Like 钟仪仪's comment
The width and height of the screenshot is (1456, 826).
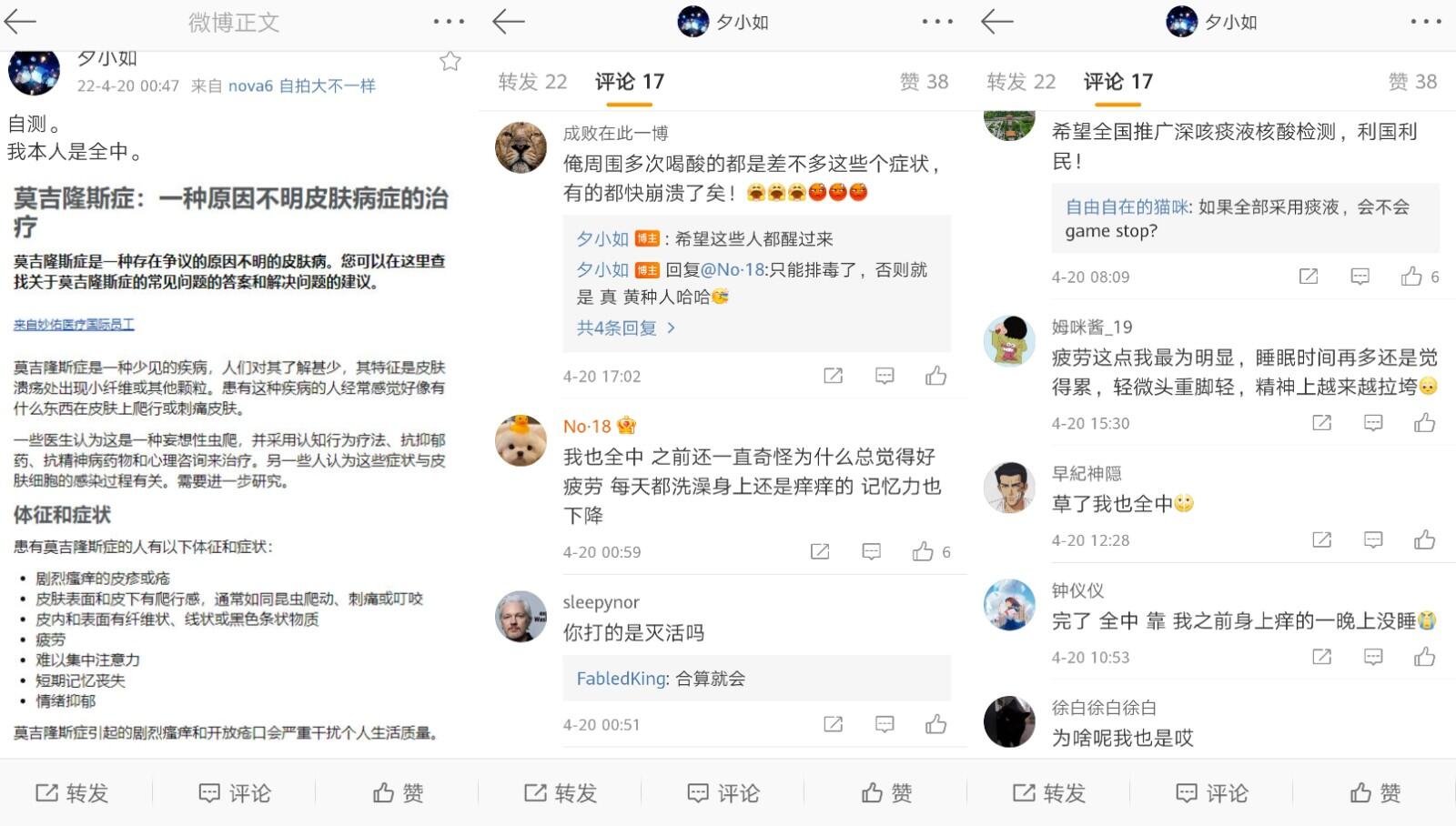1424,657
